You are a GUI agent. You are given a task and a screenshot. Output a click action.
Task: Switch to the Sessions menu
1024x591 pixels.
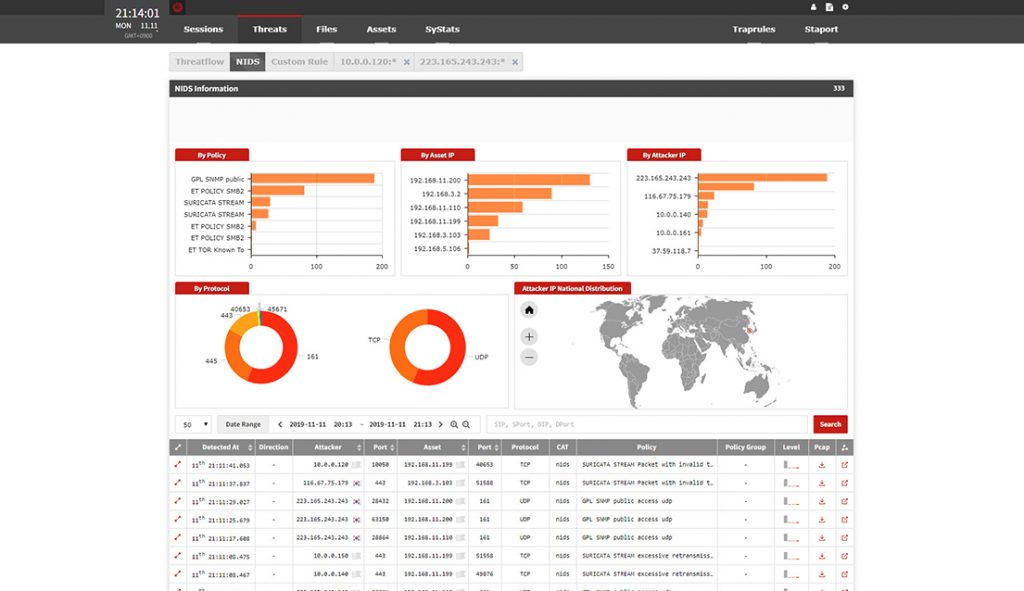pyautogui.click(x=203, y=29)
